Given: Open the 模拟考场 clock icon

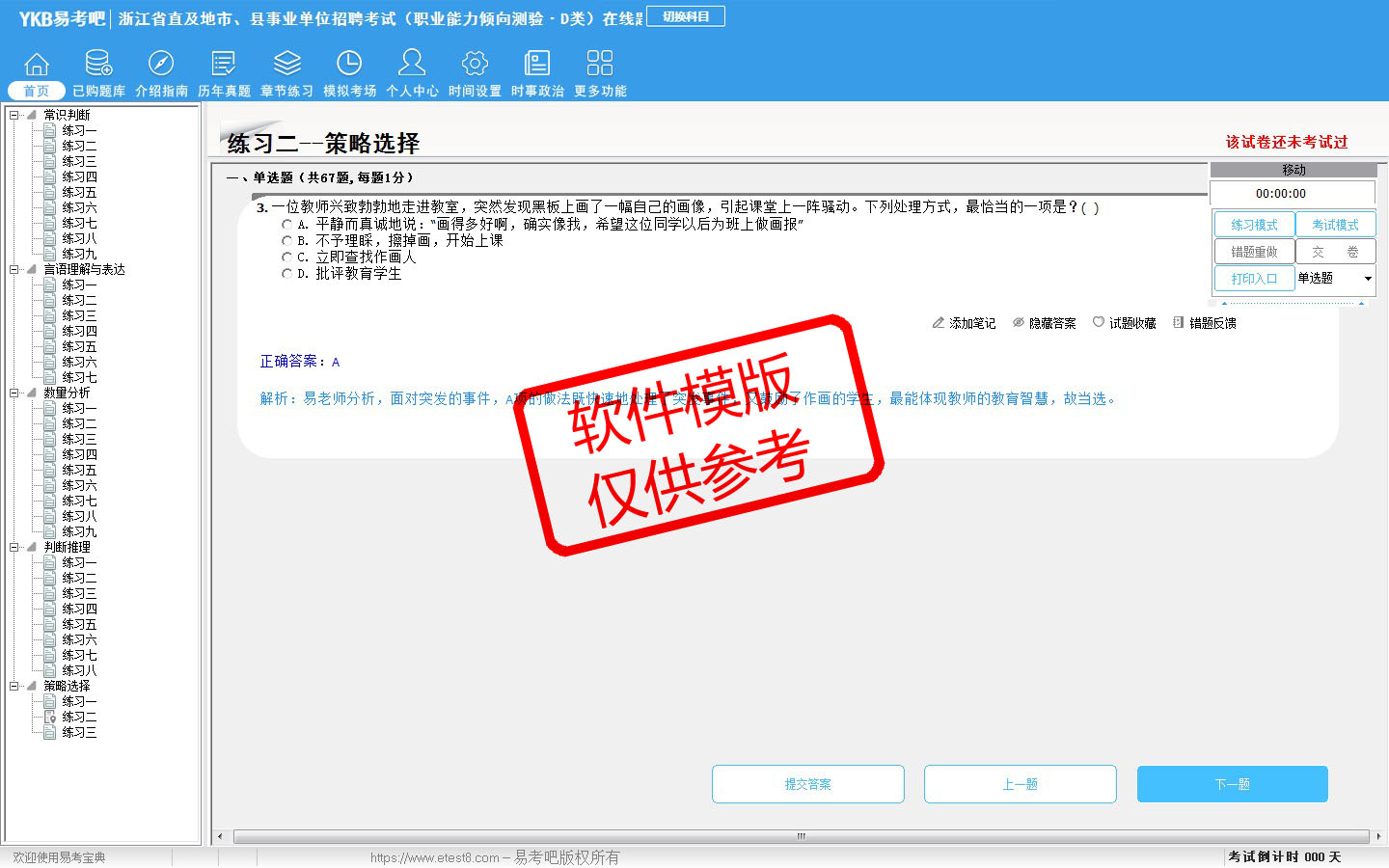Looking at the screenshot, I should pyautogui.click(x=349, y=64).
